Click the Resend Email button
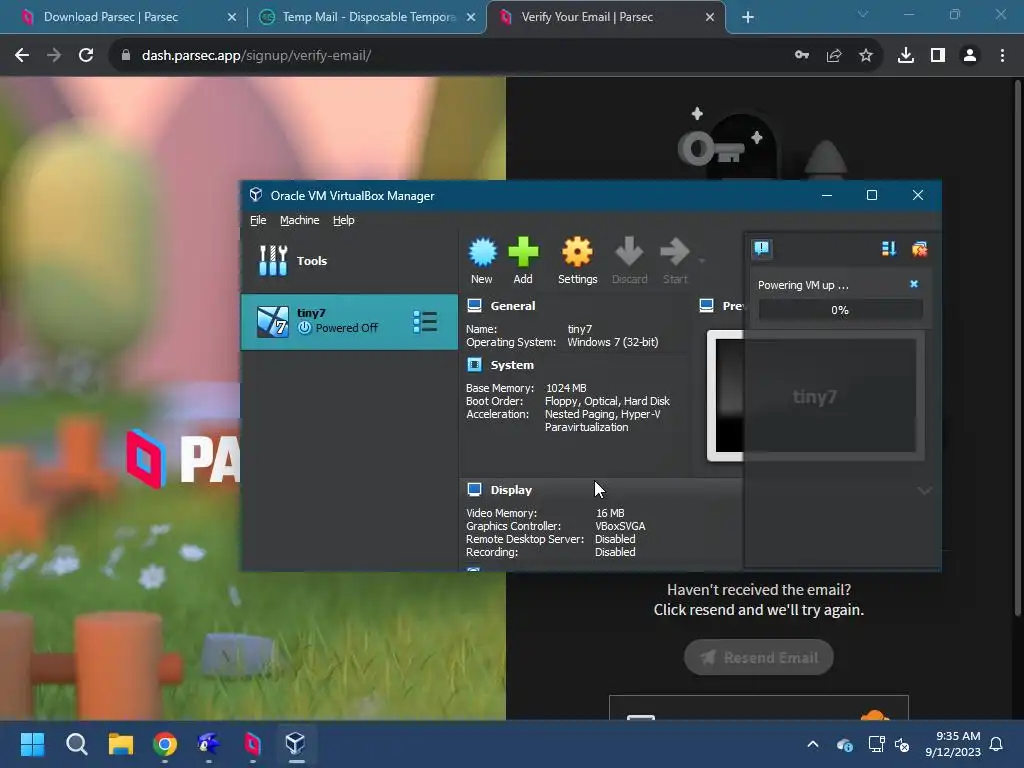 pyautogui.click(x=759, y=657)
